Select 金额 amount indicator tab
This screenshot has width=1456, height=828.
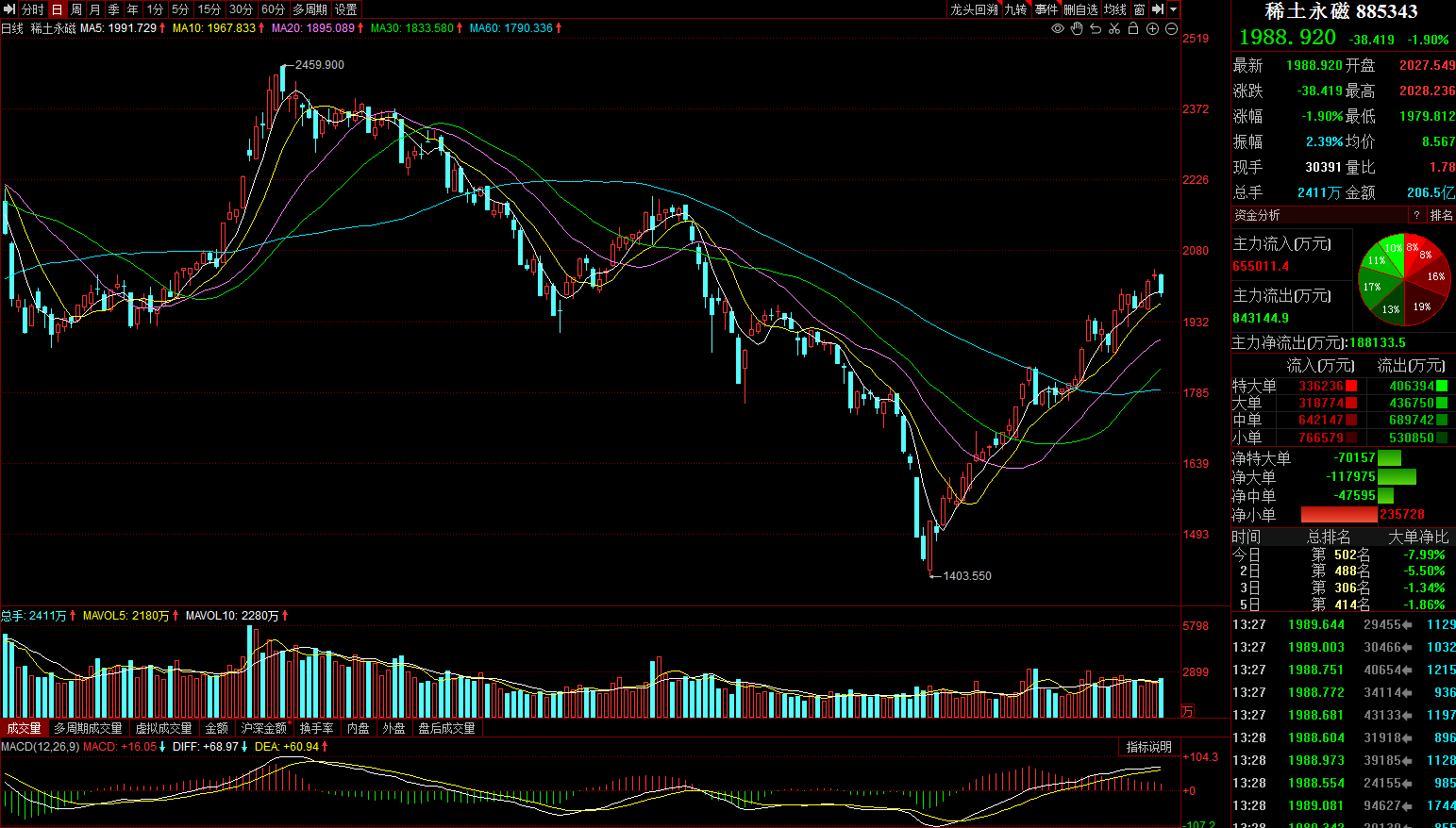point(217,728)
